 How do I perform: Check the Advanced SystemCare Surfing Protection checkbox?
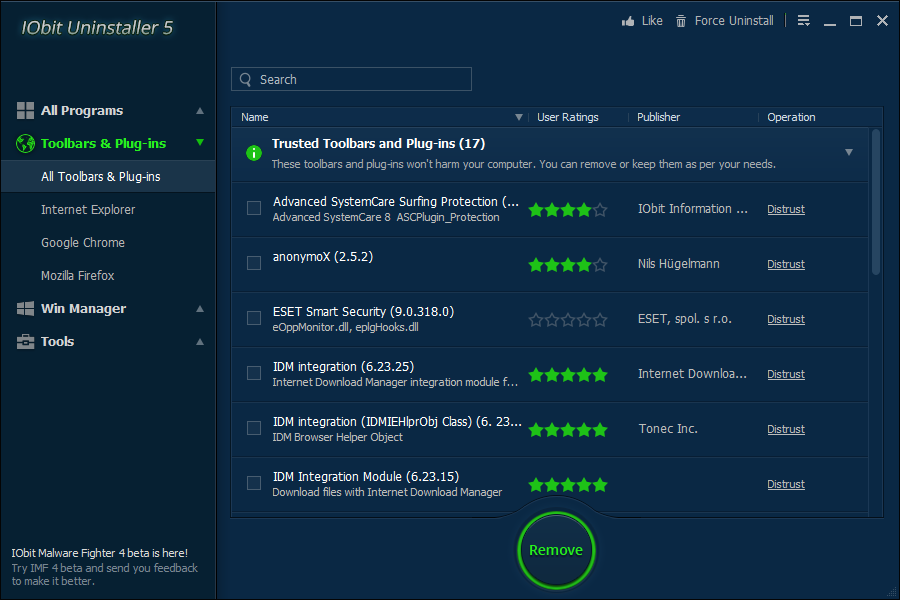click(x=254, y=208)
